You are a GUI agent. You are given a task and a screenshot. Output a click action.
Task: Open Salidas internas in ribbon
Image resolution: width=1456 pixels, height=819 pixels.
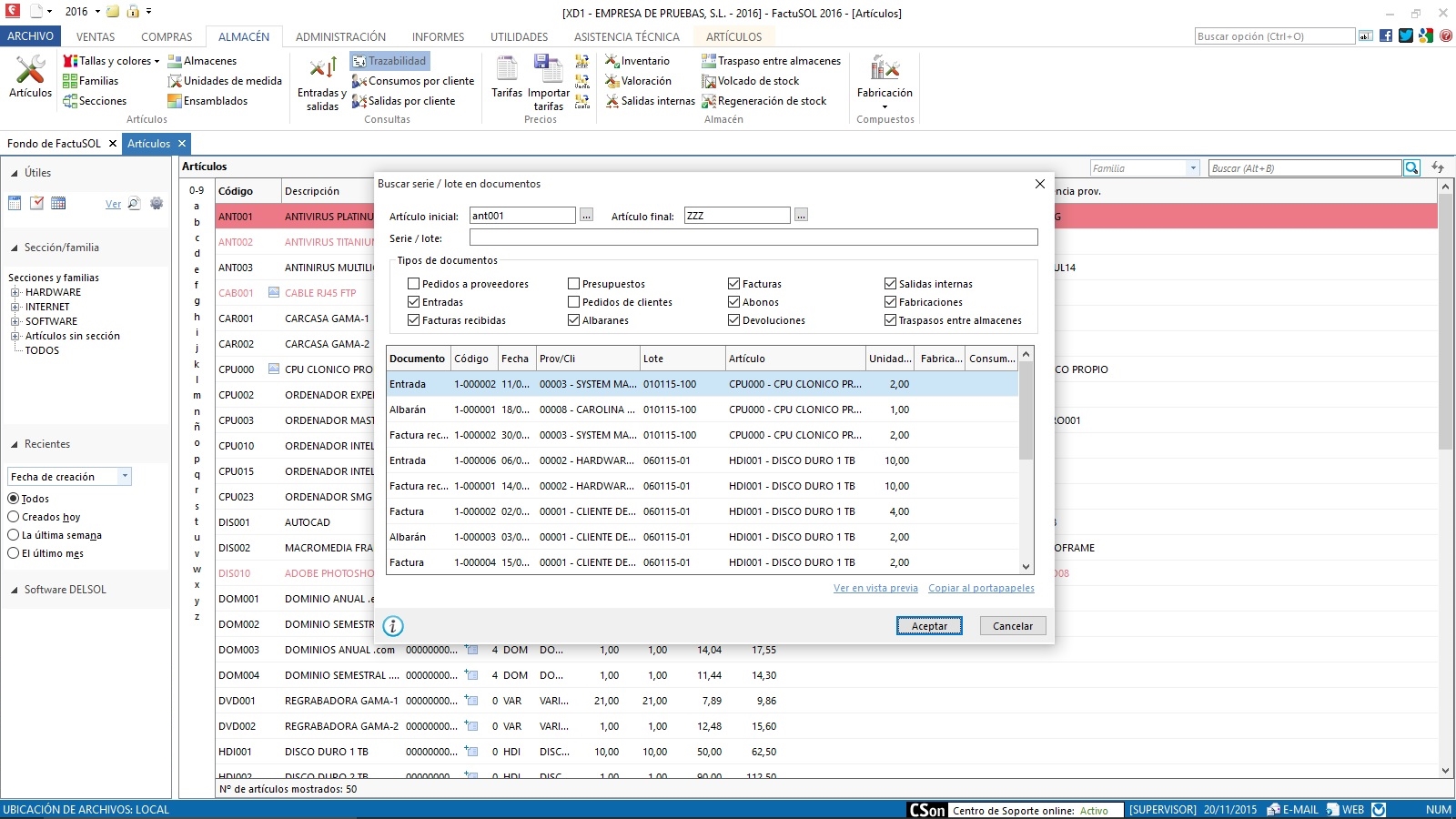click(x=651, y=101)
